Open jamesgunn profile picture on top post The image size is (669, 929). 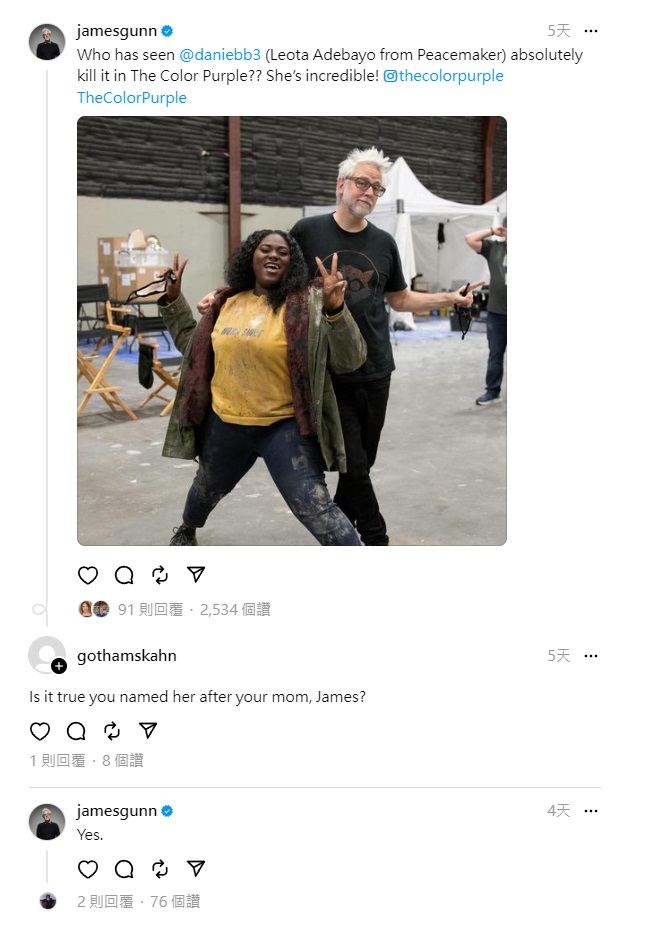coord(47,42)
